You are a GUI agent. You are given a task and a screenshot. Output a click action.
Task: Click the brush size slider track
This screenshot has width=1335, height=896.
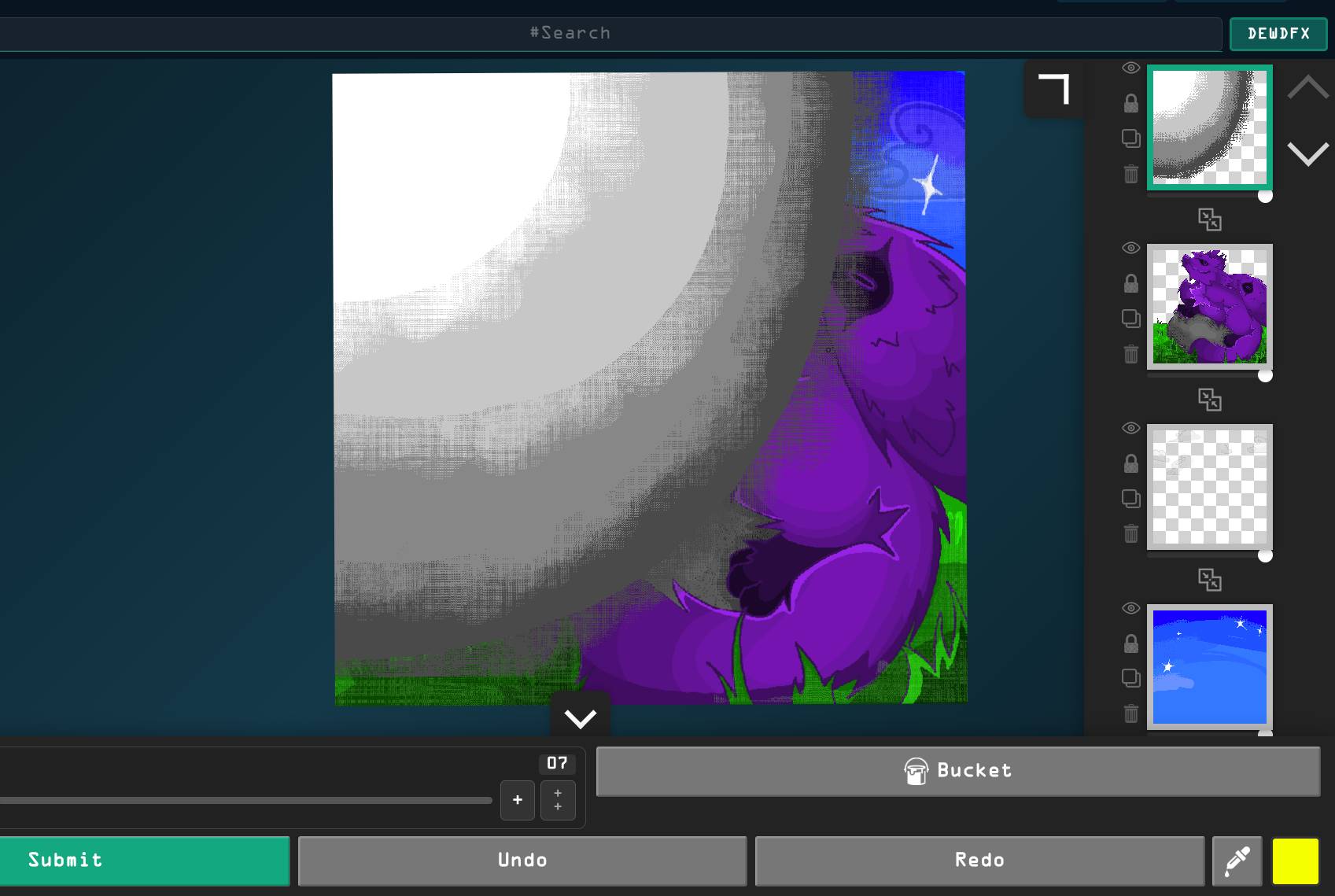246,801
